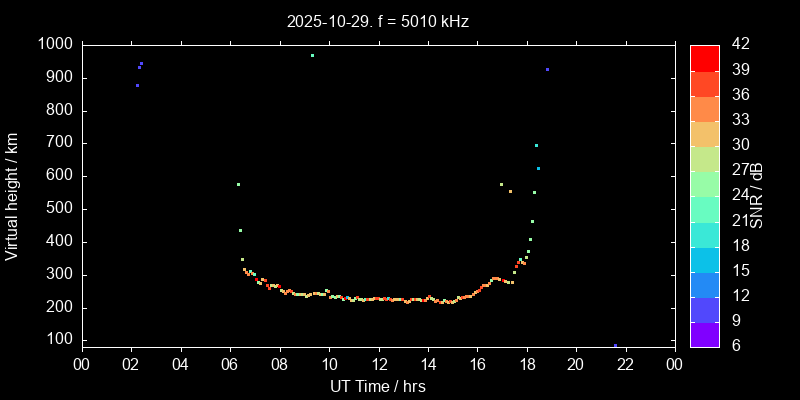Image resolution: width=800 pixels, height=400 pixels.
Task: Click the "1000" tick label on height axis
Action: (53, 45)
